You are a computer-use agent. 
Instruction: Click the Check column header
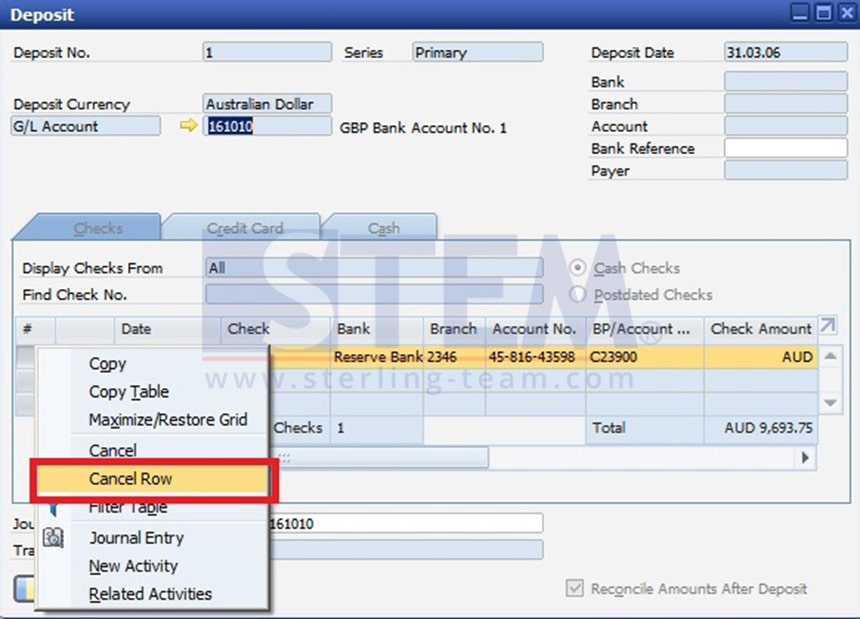coord(275,329)
